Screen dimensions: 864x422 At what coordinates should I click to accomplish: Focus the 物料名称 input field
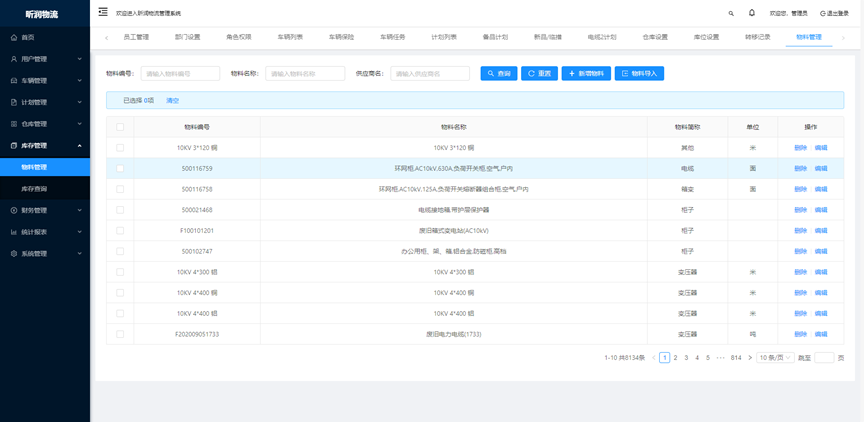(x=305, y=73)
